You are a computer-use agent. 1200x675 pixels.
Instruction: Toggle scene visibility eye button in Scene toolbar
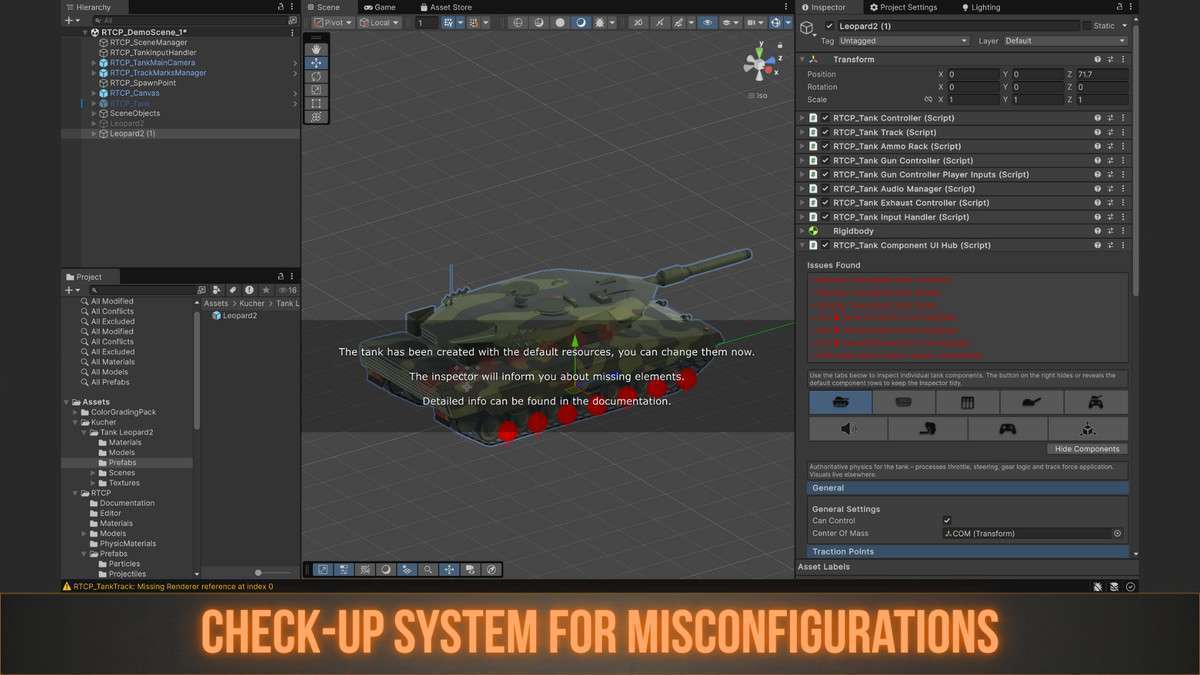tap(708, 22)
